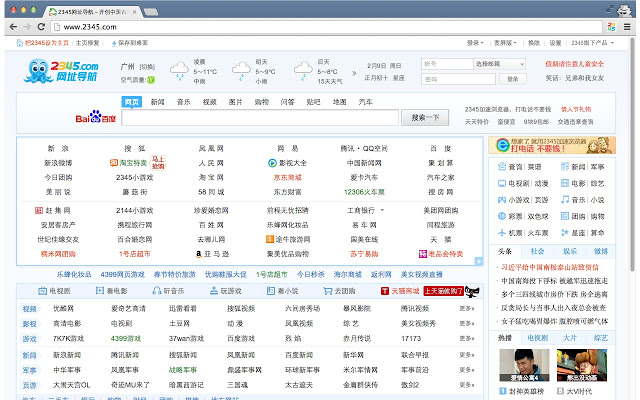This screenshot has width=640, height=400.
Task: Click the browser address bar
Action: point(326,27)
